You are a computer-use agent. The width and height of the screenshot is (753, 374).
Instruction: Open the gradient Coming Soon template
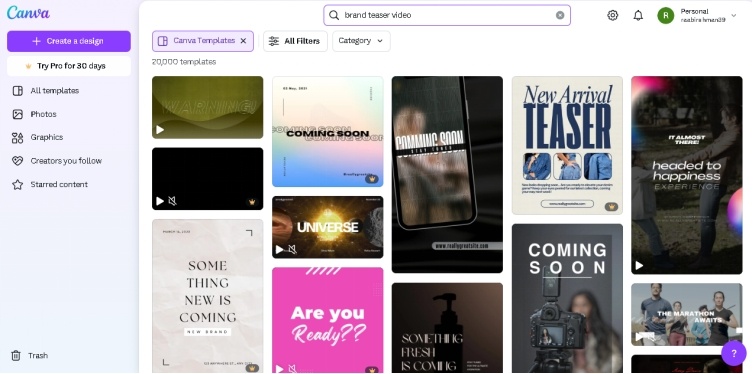[328, 132]
